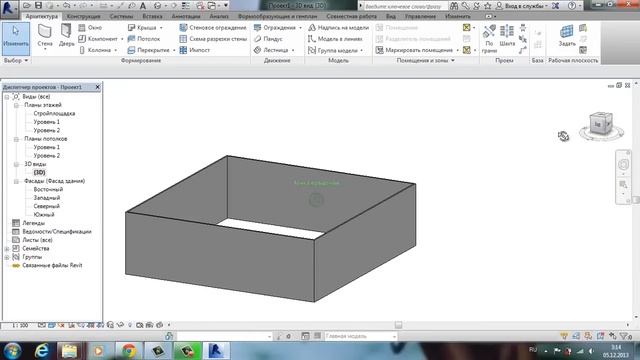640x360 pixels.
Task: Click the Save icon in quick access toolbar
Action: tap(38, 5)
